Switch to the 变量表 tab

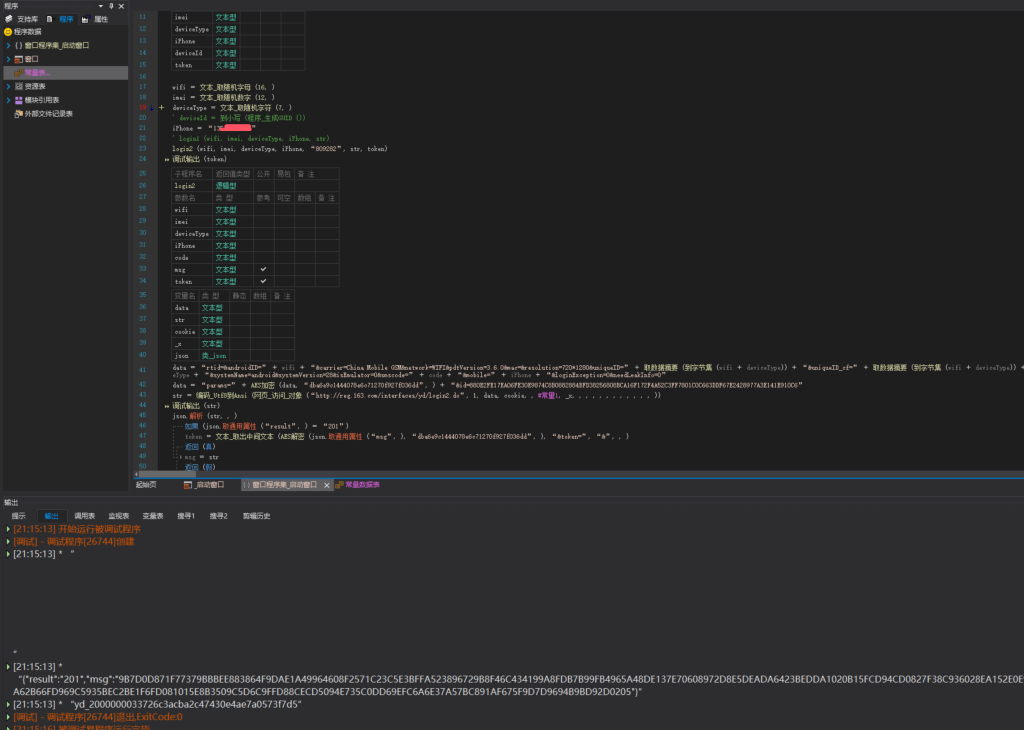click(x=153, y=516)
